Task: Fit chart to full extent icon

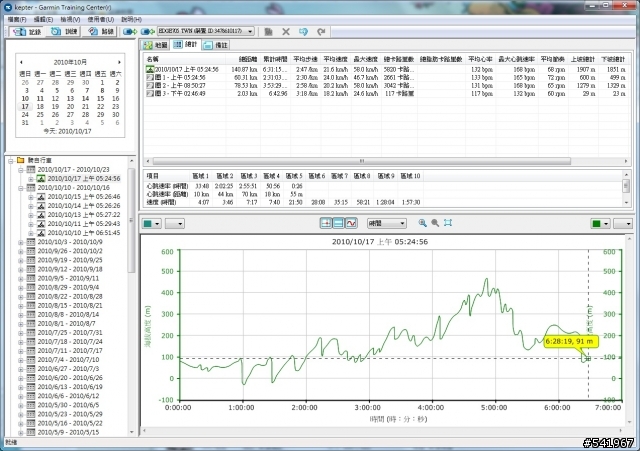Action: pos(448,223)
